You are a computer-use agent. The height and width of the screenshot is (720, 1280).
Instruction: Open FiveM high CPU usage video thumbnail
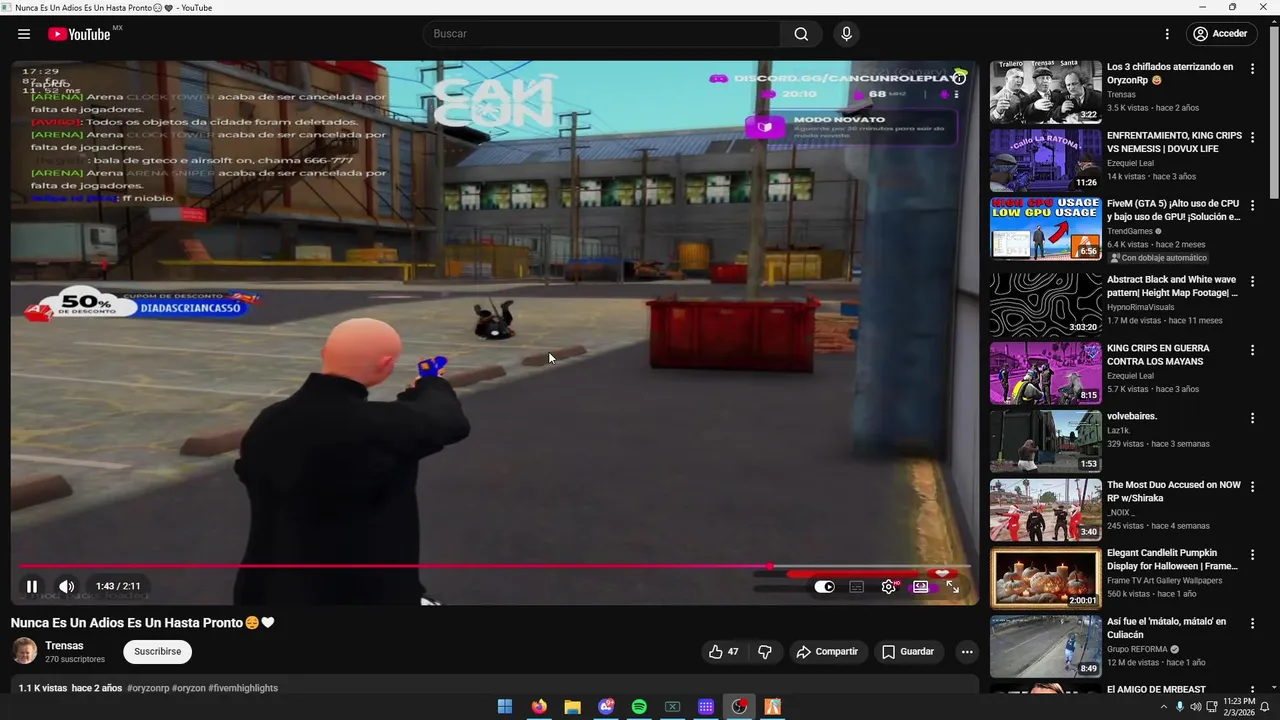click(1046, 229)
